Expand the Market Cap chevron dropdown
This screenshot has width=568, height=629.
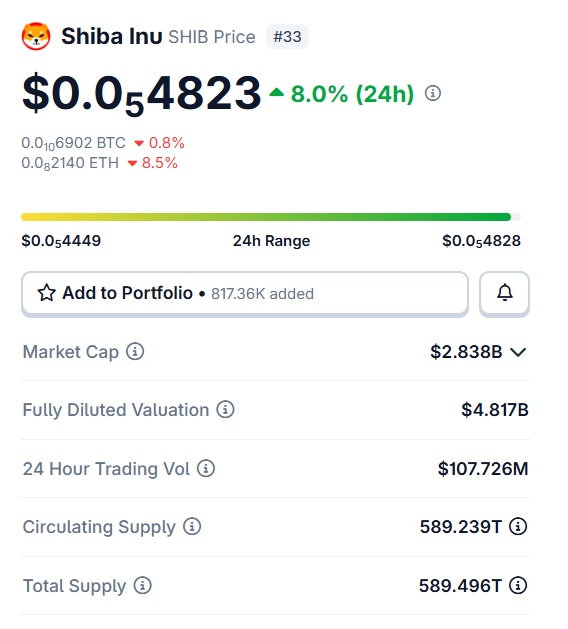[518, 352]
